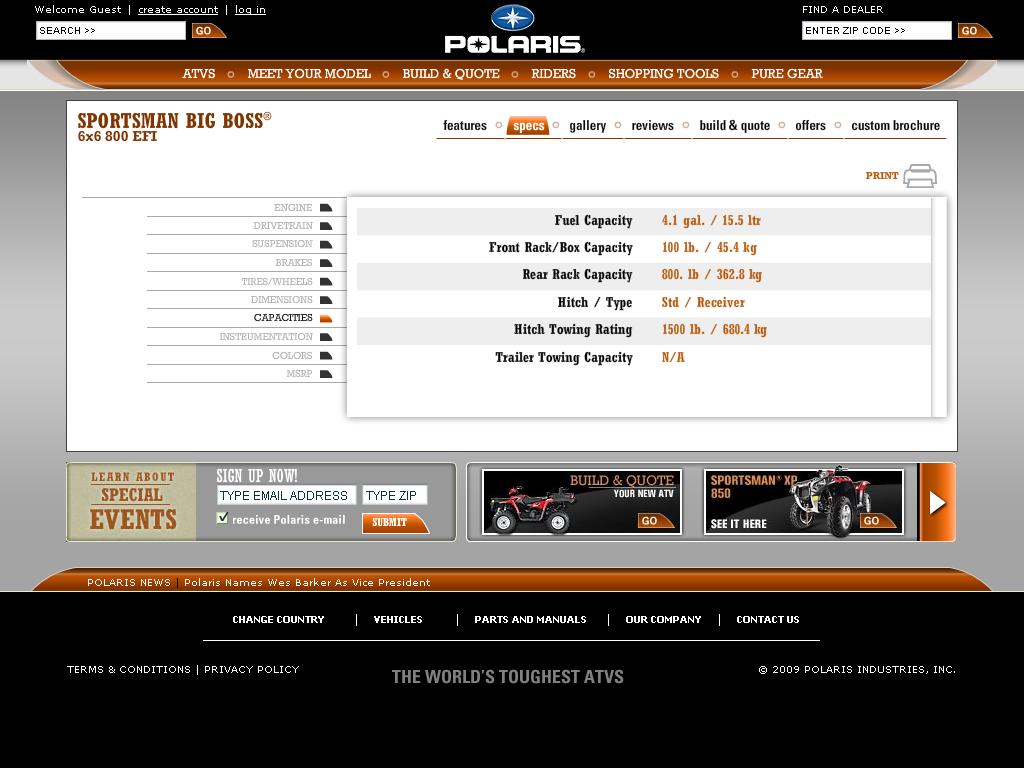Open PRIVACY POLICY link
Image resolution: width=1024 pixels, height=768 pixels.
[x=251, y=669]
